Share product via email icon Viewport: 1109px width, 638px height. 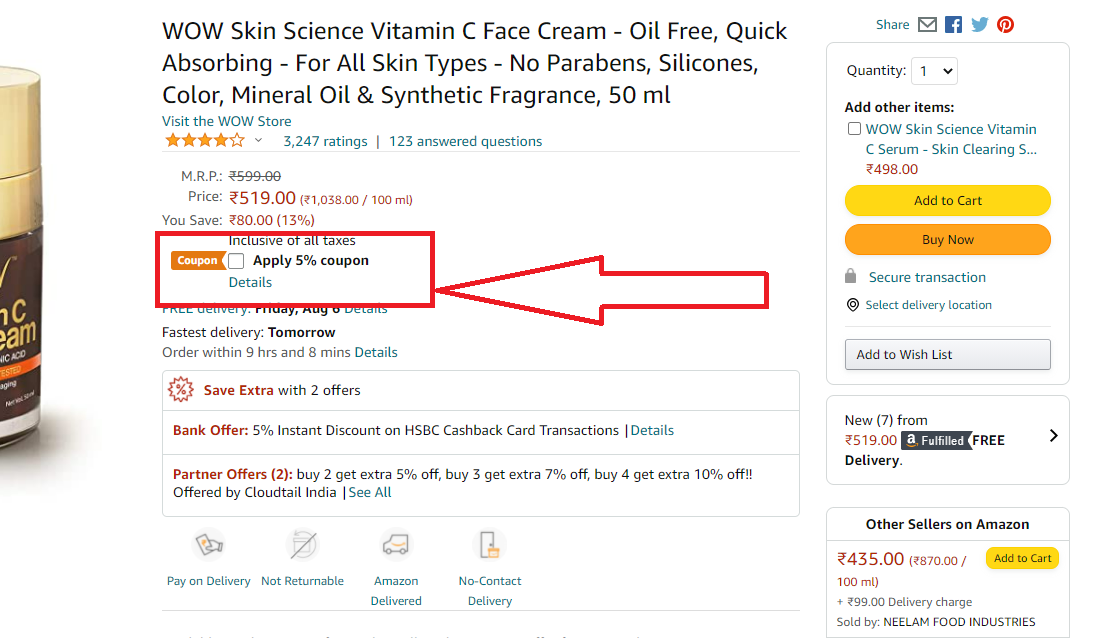click(x=927, y=25)
